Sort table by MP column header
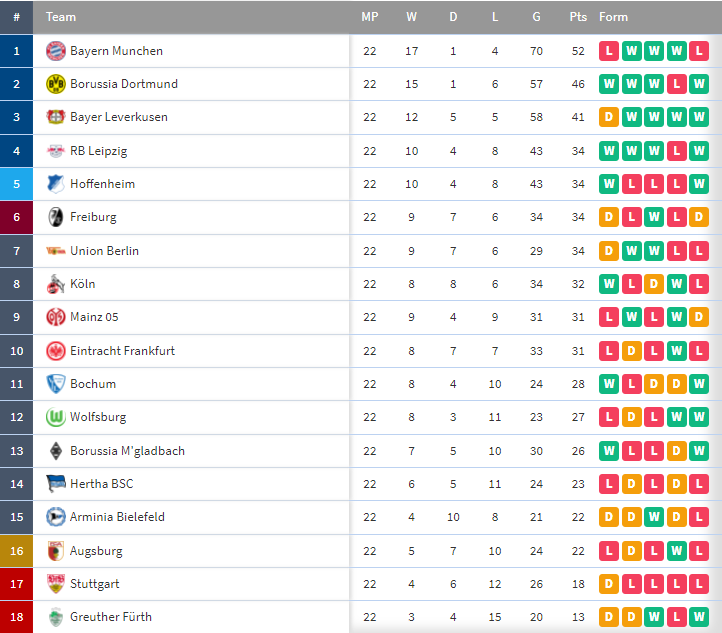Image resolution: width=722 pixels, height=633 pixels. [x=370, y=17]
